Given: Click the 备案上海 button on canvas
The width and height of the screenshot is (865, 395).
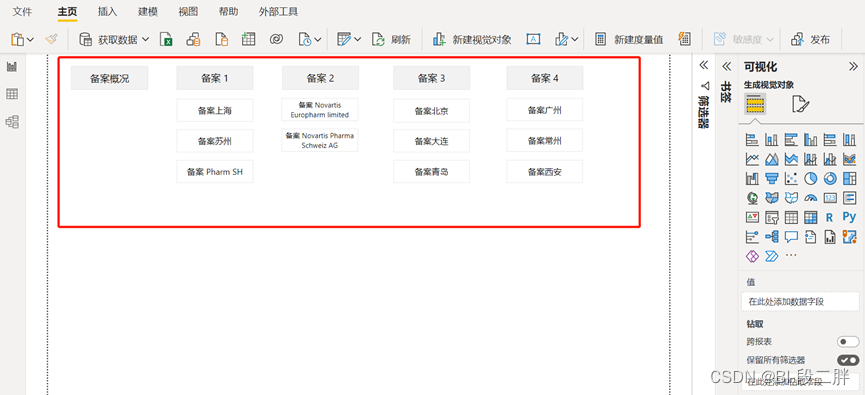Looking at the screenshot, I should coord(215,110).
